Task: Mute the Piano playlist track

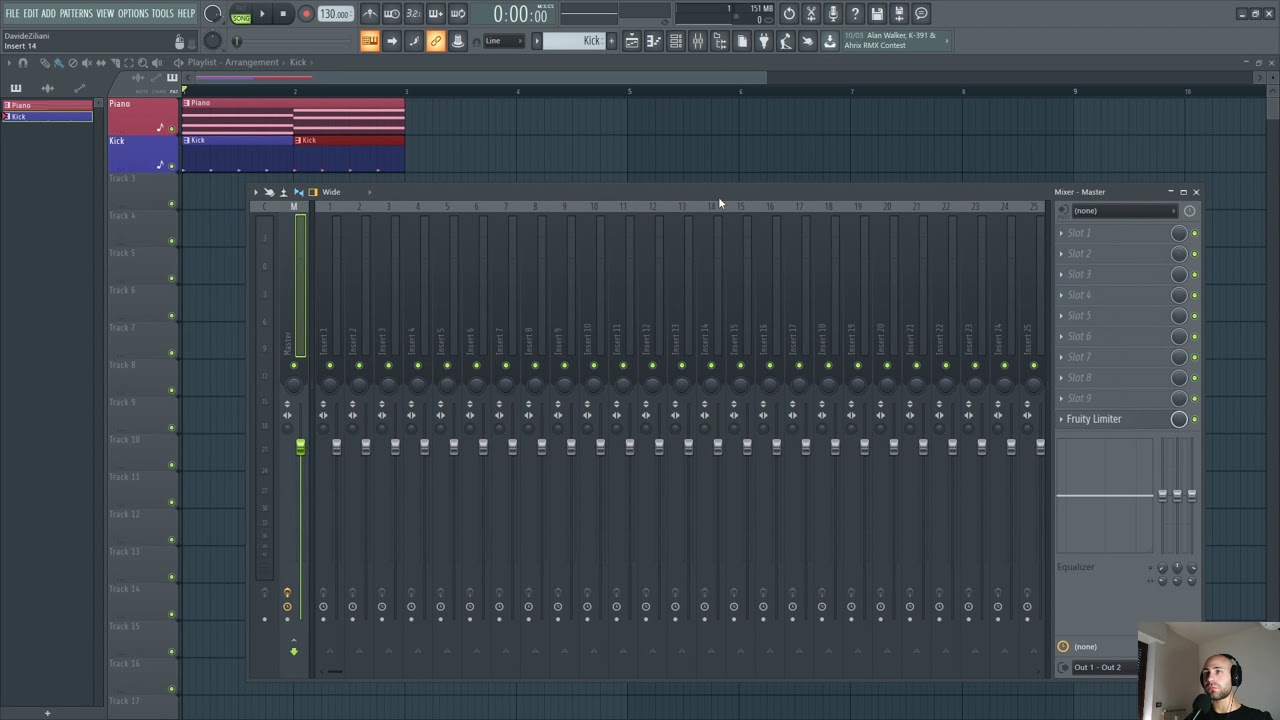Action: tap(171, 129)
